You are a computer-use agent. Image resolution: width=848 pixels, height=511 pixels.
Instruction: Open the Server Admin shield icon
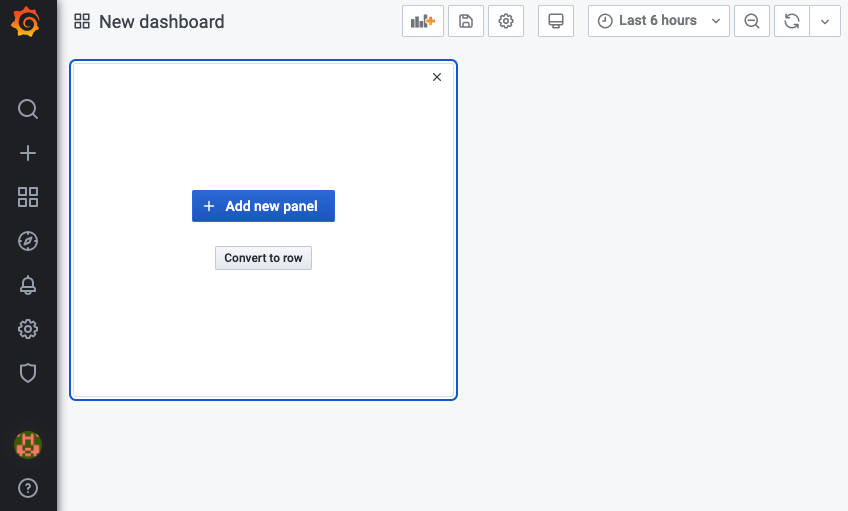pos(28,373)
